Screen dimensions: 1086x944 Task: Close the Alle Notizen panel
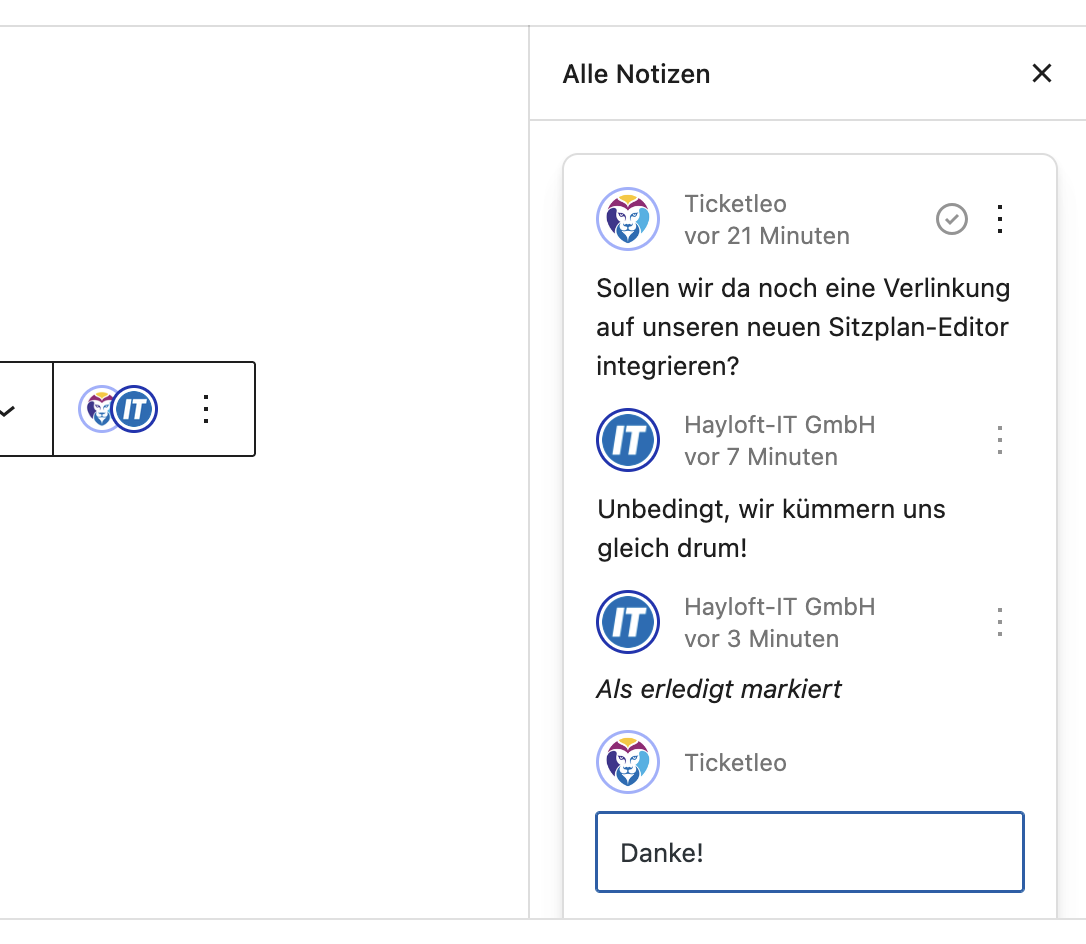(1042, 73)
